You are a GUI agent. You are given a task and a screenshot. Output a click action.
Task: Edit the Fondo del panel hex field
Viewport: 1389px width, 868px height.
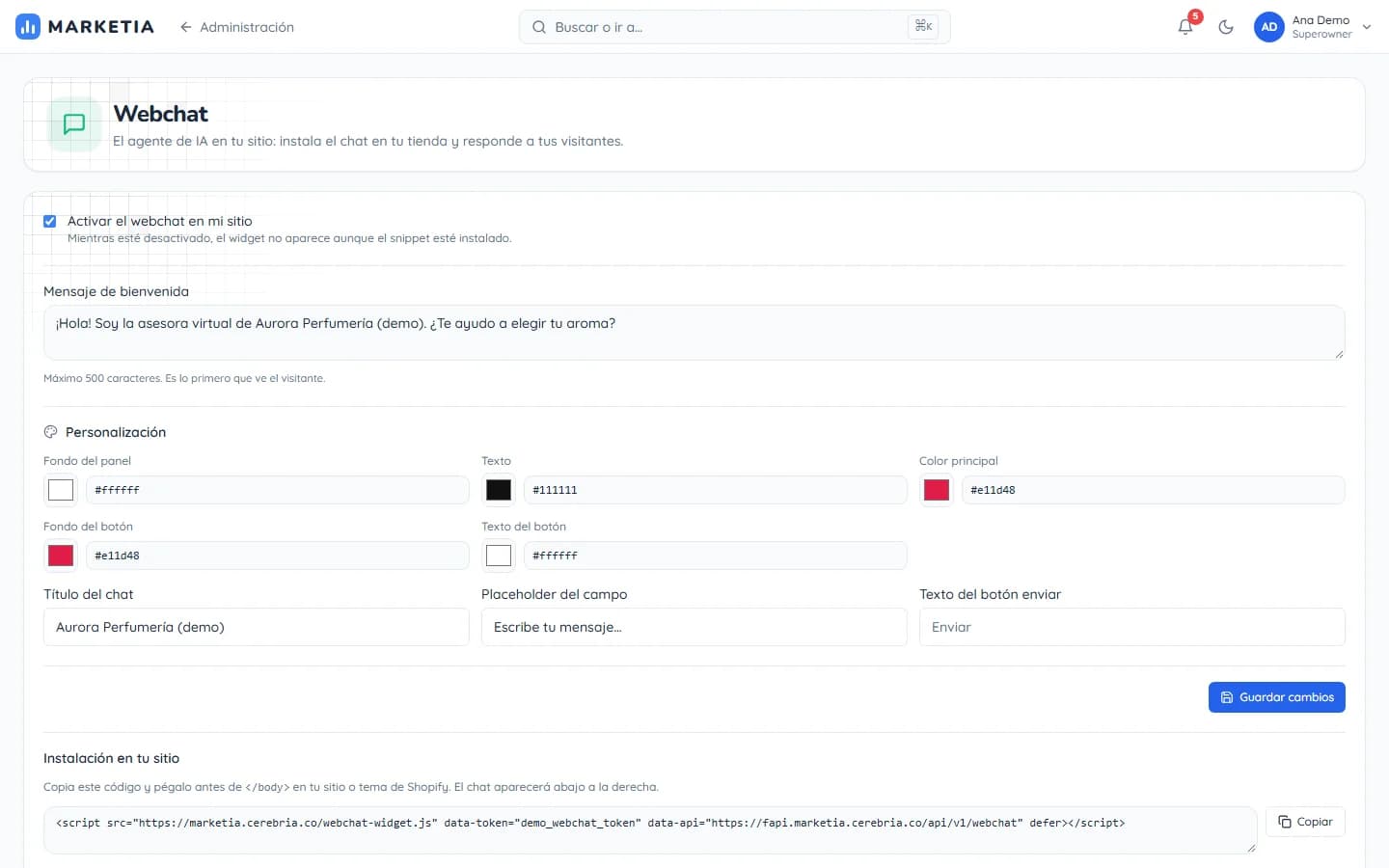pyautogui.click(x=277, y=490)
